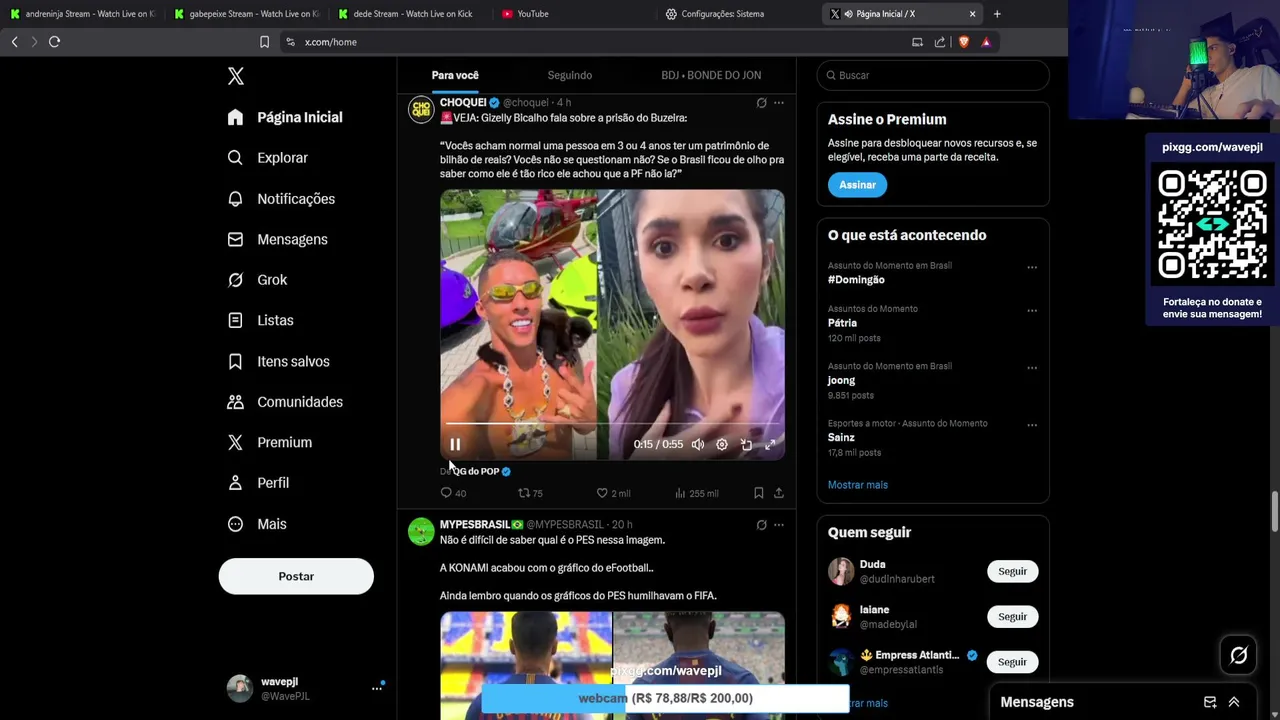
Task: Open more options on MYPESBRASIL post
Action: 779,525
